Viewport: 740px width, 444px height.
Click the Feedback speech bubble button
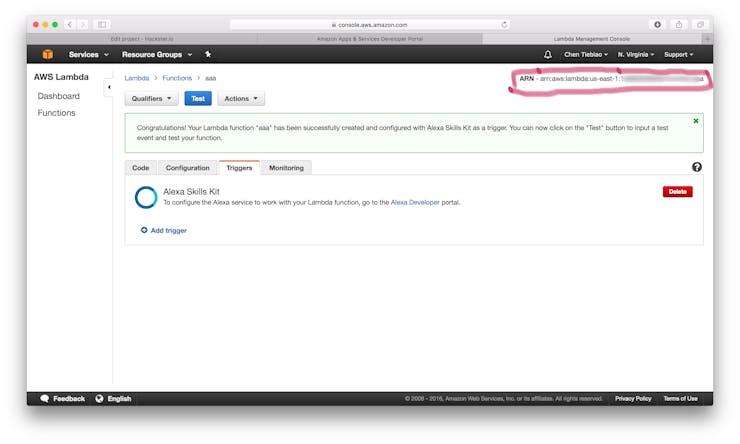pyautogui.click(x=63, y=399)
